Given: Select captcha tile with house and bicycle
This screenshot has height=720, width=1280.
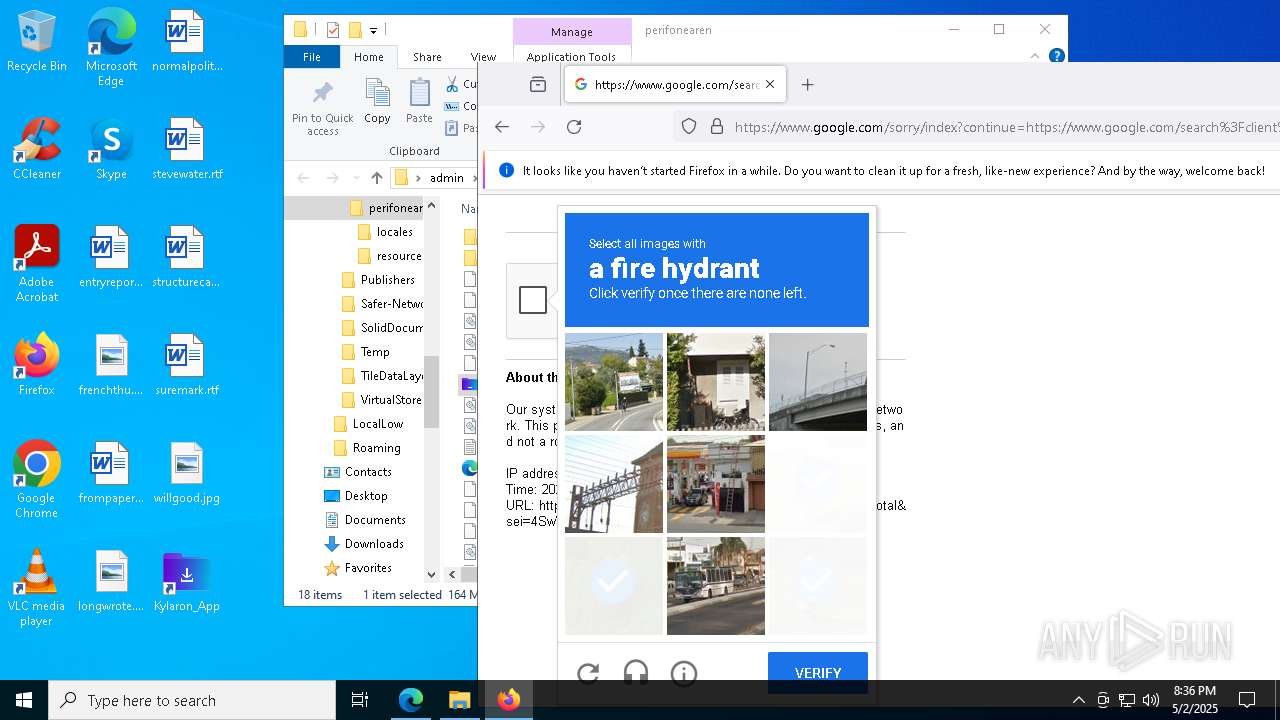Looking at the screenshot, I should 716,382.
